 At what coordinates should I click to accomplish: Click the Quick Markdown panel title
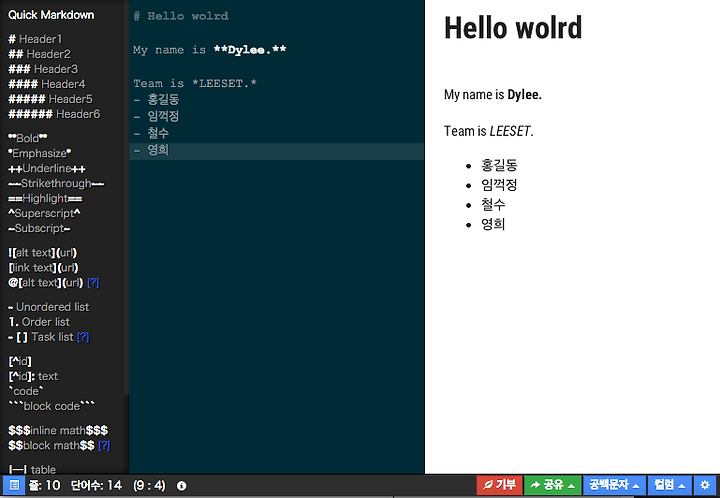(51, 15)
